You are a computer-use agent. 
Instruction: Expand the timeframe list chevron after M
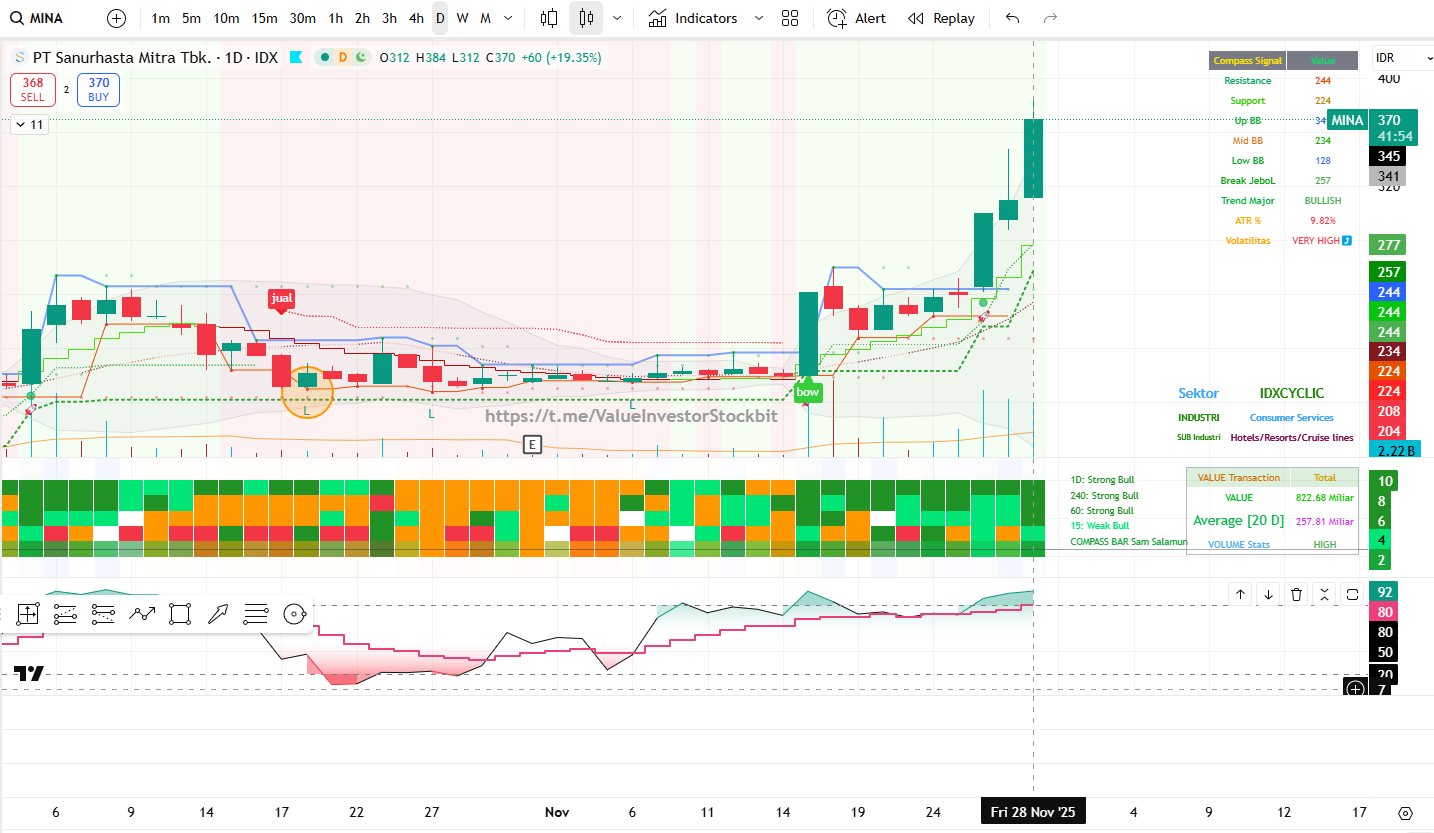coord(511,18)
